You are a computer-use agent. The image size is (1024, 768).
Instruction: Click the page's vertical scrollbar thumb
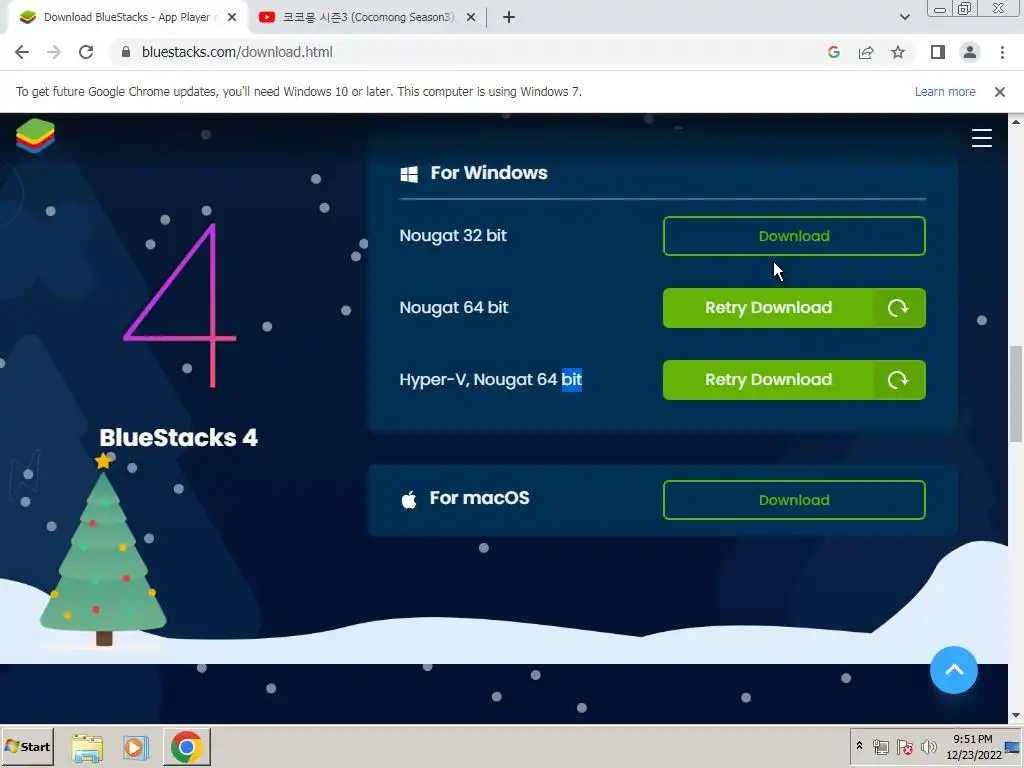1016,394
